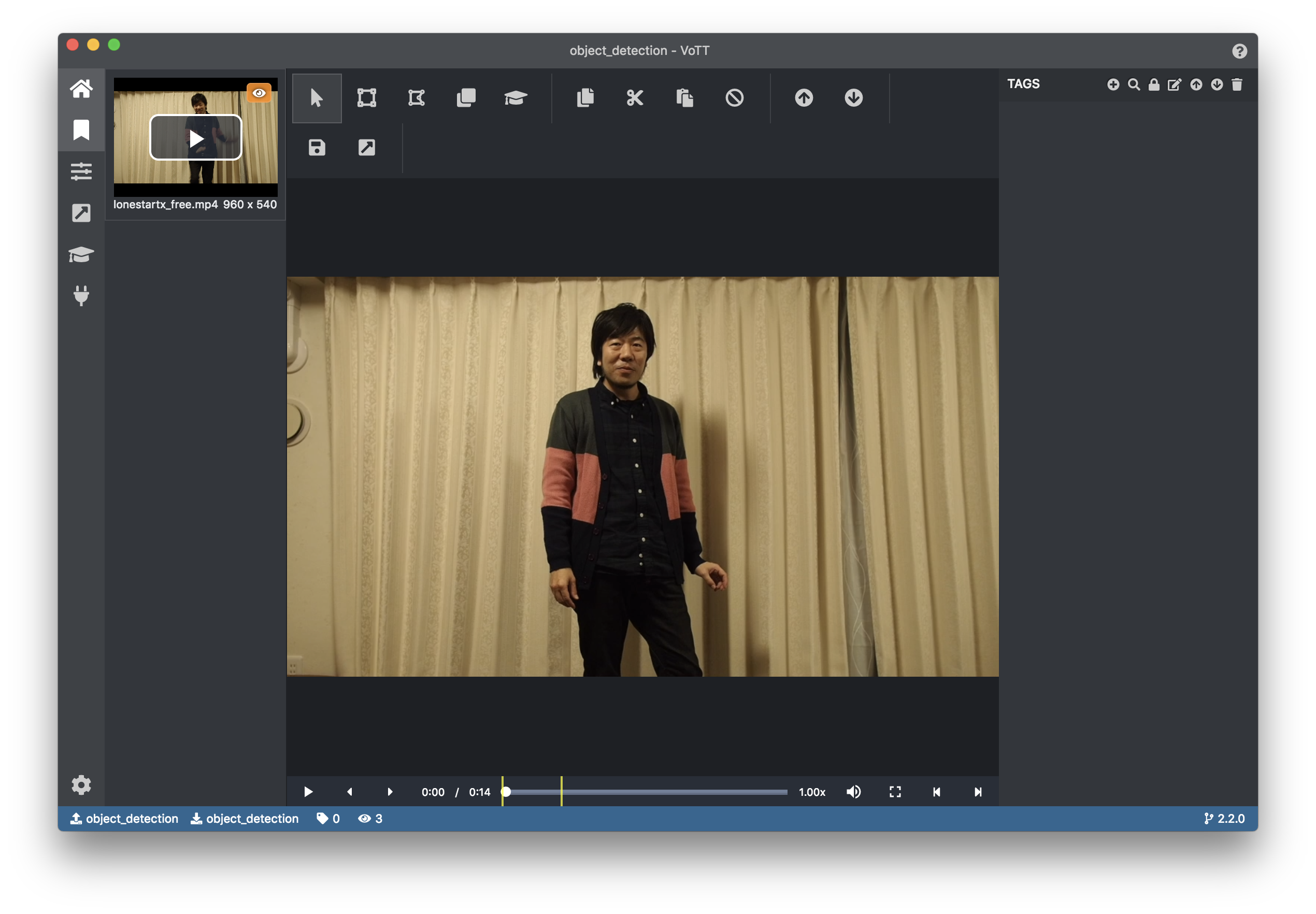Open the Tags Editor sidebar tab

(x=81, y=130)
